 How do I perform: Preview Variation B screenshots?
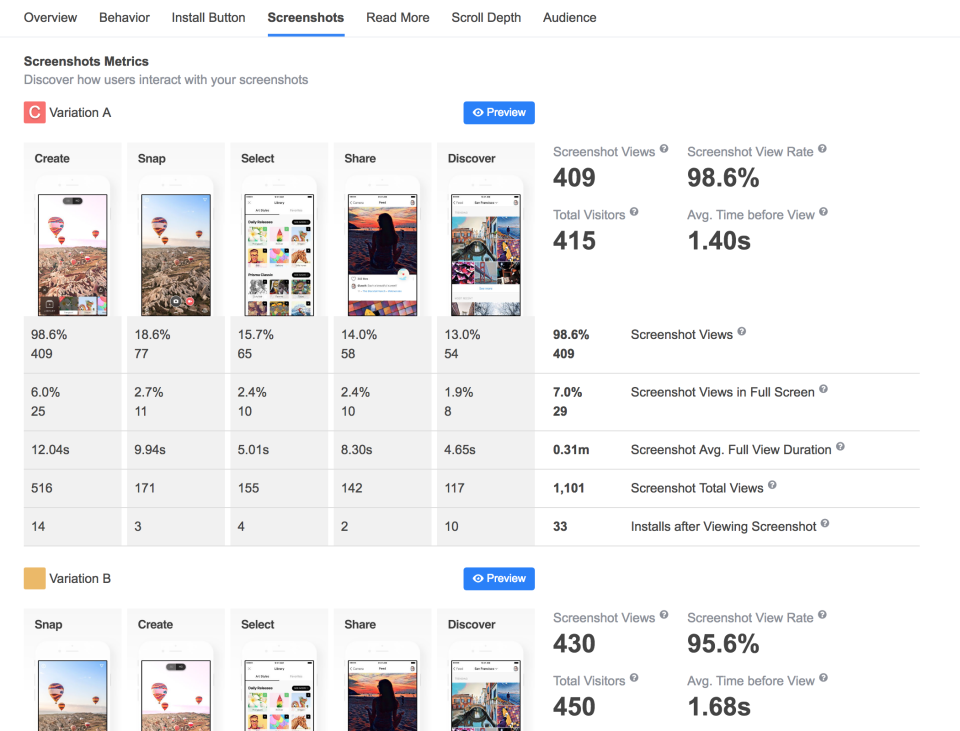[498, 578]
